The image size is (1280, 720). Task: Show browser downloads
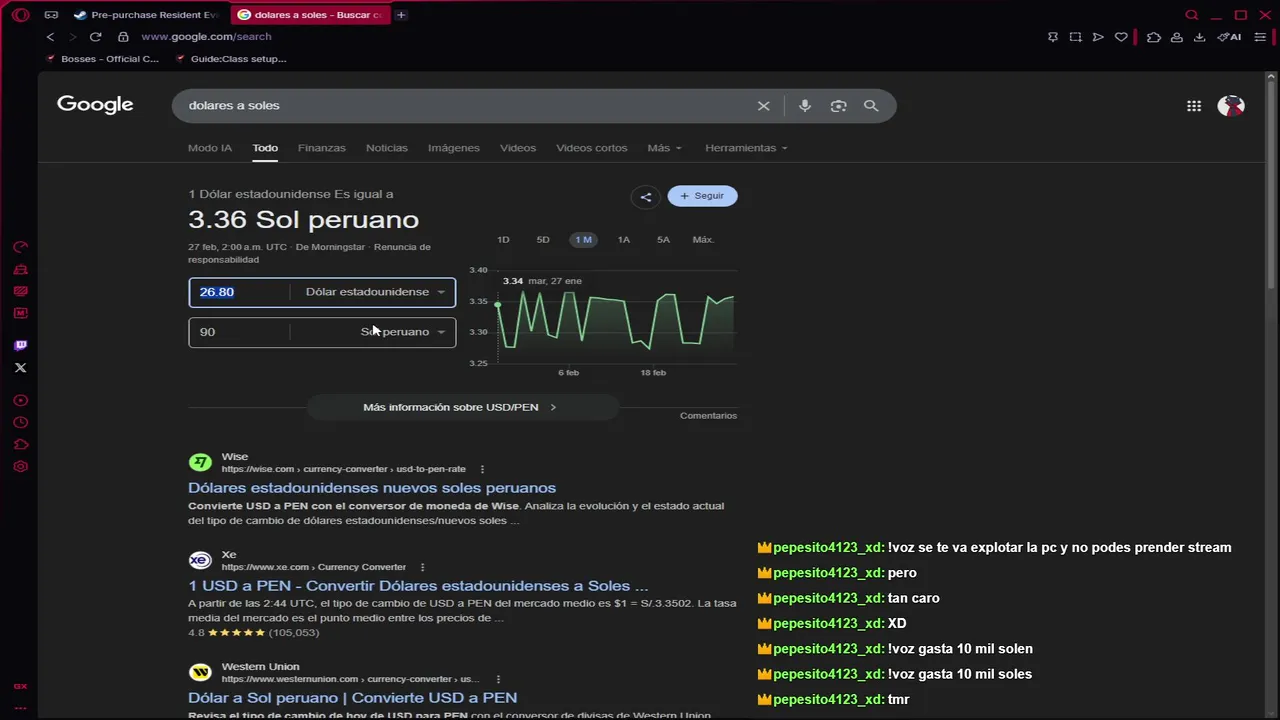(x=1199, y=37)
